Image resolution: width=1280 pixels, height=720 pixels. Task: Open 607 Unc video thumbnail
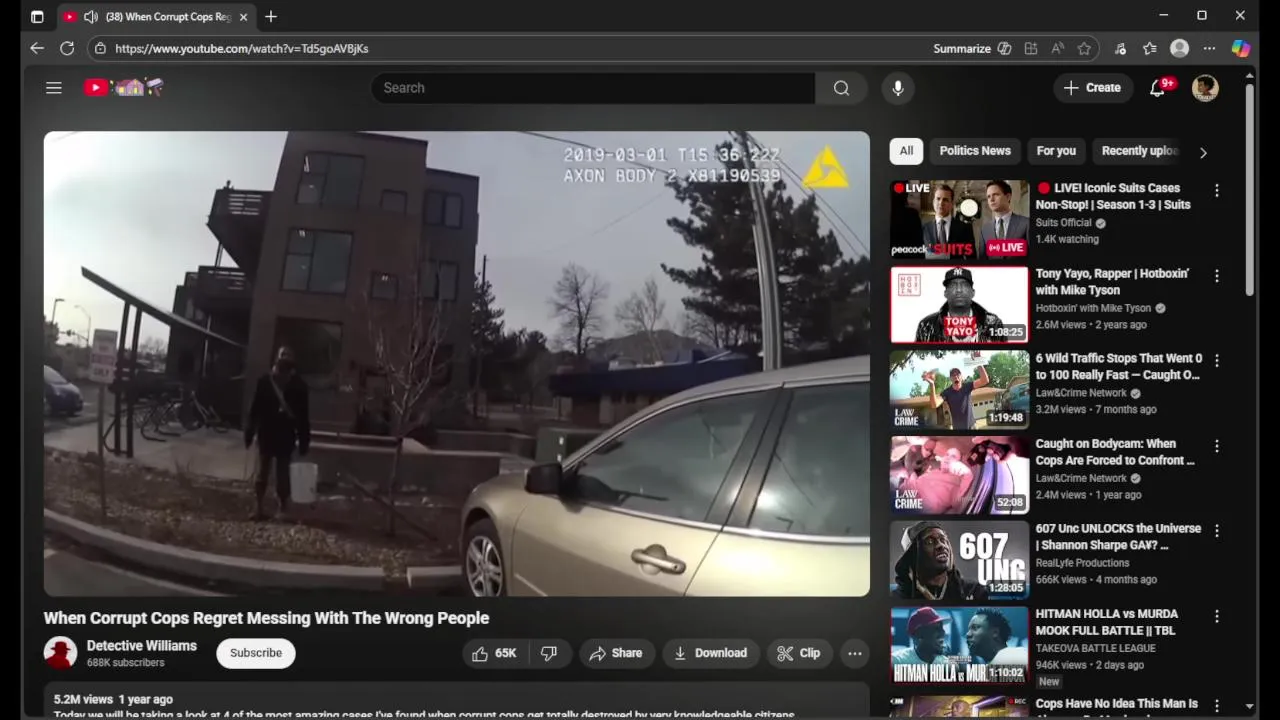[959, 559]
